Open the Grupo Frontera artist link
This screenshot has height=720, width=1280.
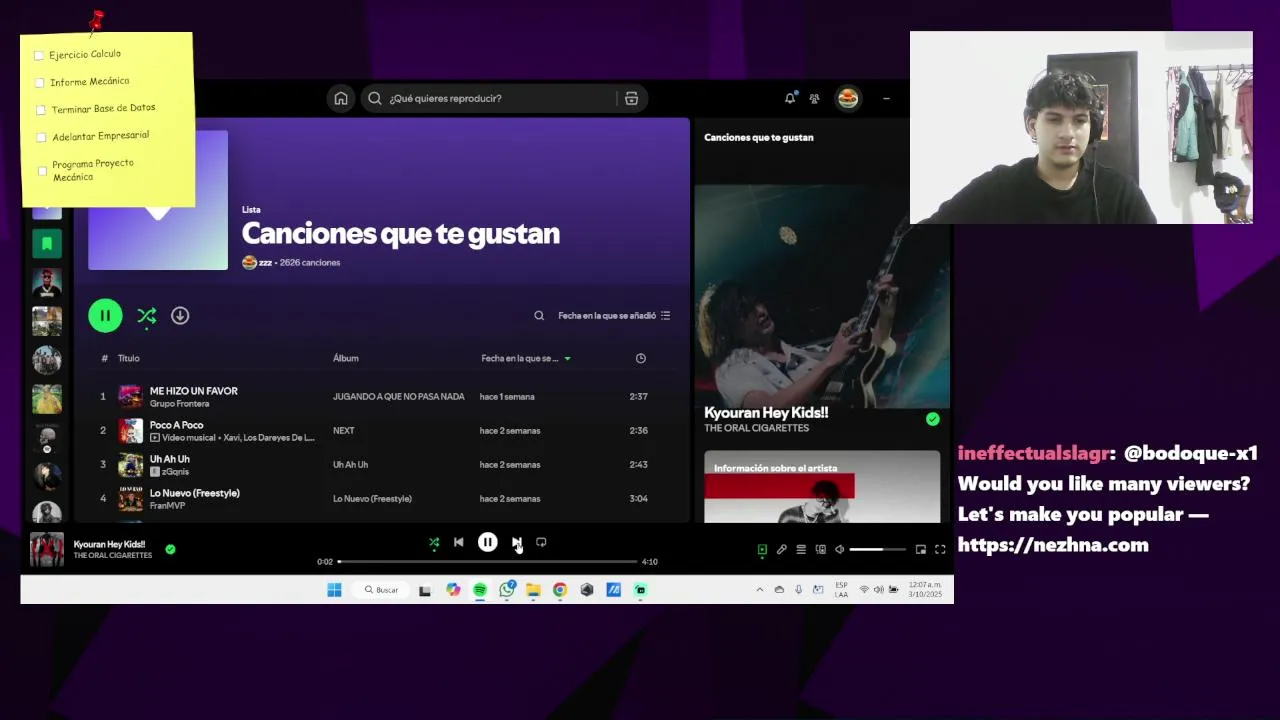[x=179, y=404]
